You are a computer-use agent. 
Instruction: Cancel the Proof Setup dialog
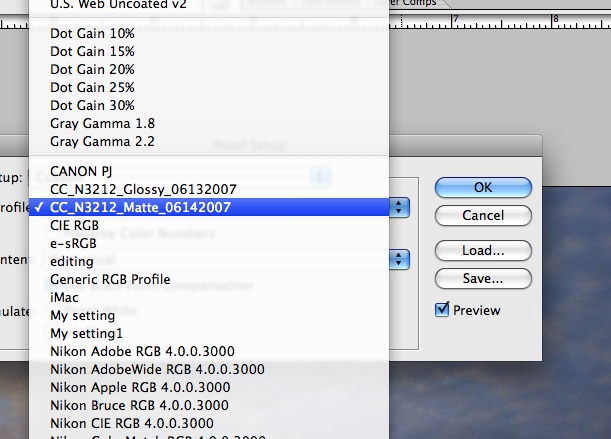483,215
